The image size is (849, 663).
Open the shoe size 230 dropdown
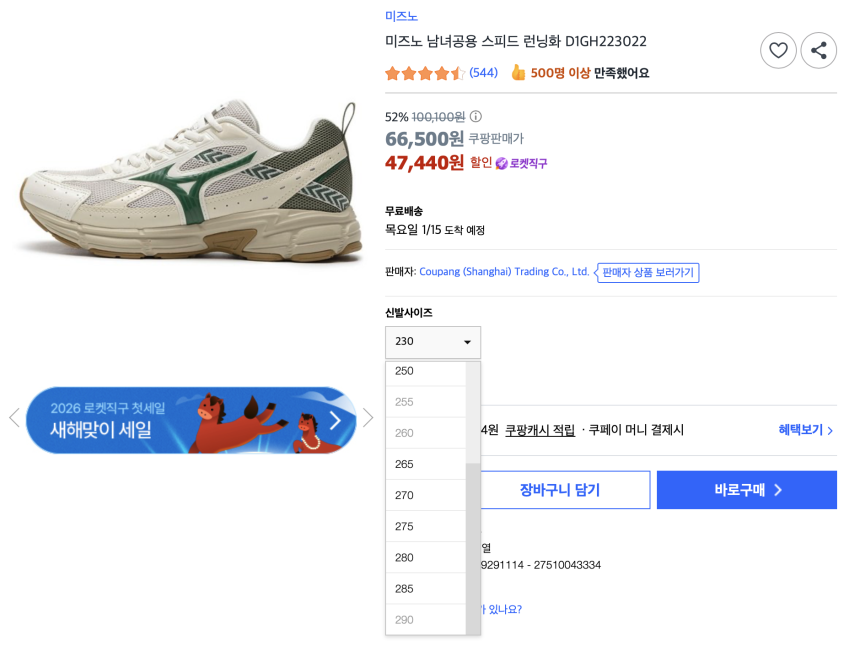coord(433,342)
